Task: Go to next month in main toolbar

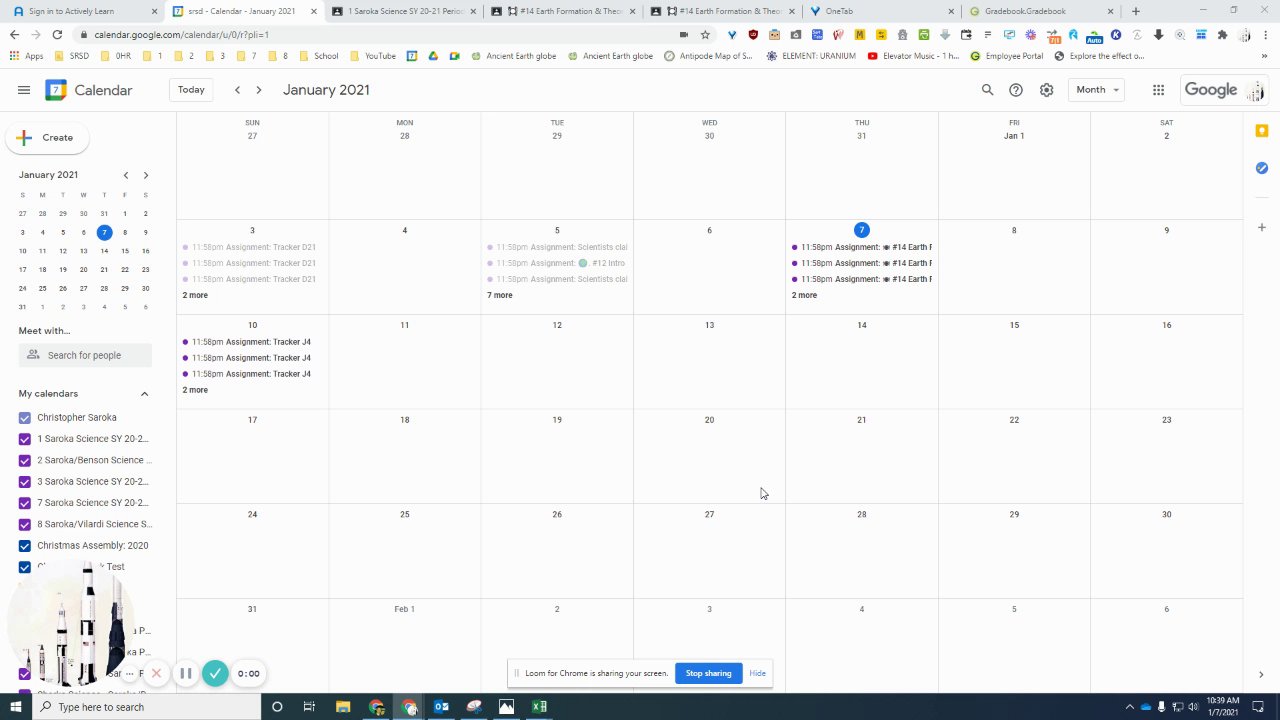Action: pos(259,90)
